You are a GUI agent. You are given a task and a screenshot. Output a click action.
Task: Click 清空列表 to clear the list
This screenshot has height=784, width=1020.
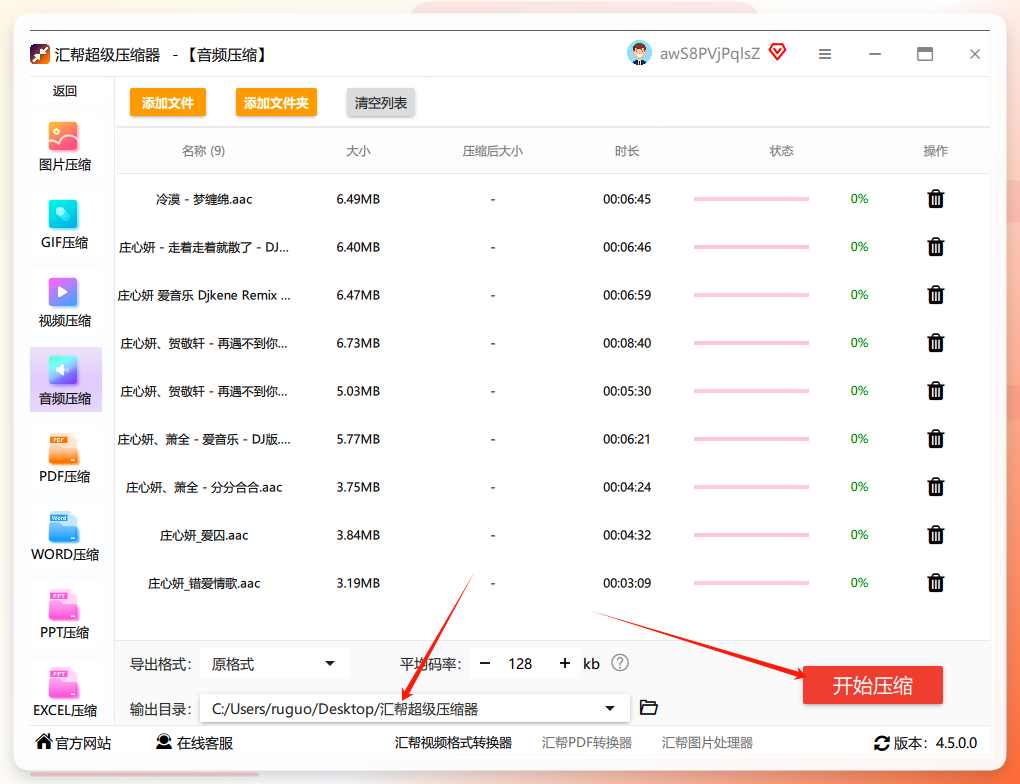point(381,103)
